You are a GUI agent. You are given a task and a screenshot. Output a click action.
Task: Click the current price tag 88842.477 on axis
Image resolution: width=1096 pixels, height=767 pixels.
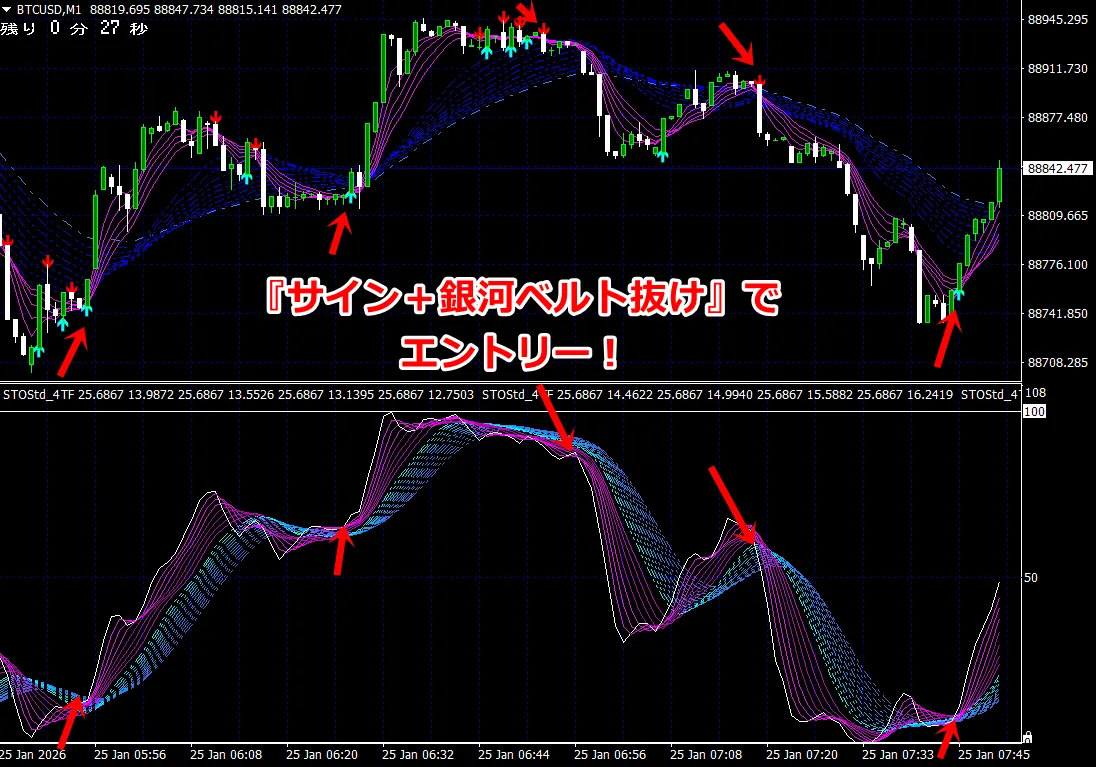(1058, 169)
